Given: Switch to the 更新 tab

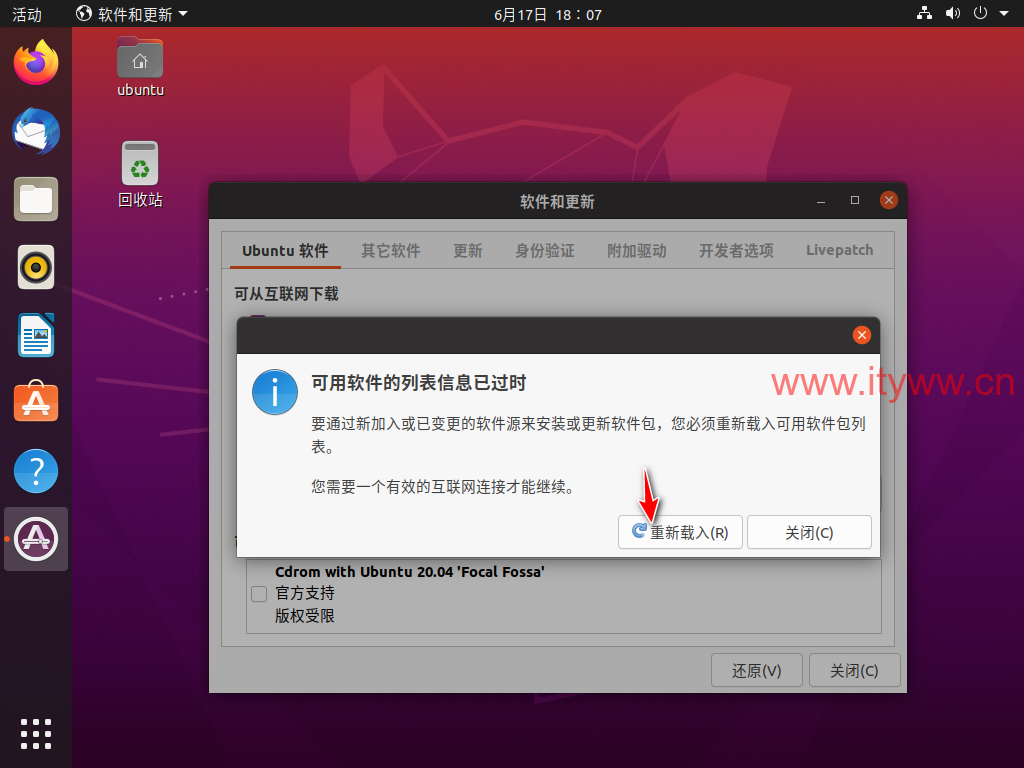Looking at the screenshot, I should (468, 251).
